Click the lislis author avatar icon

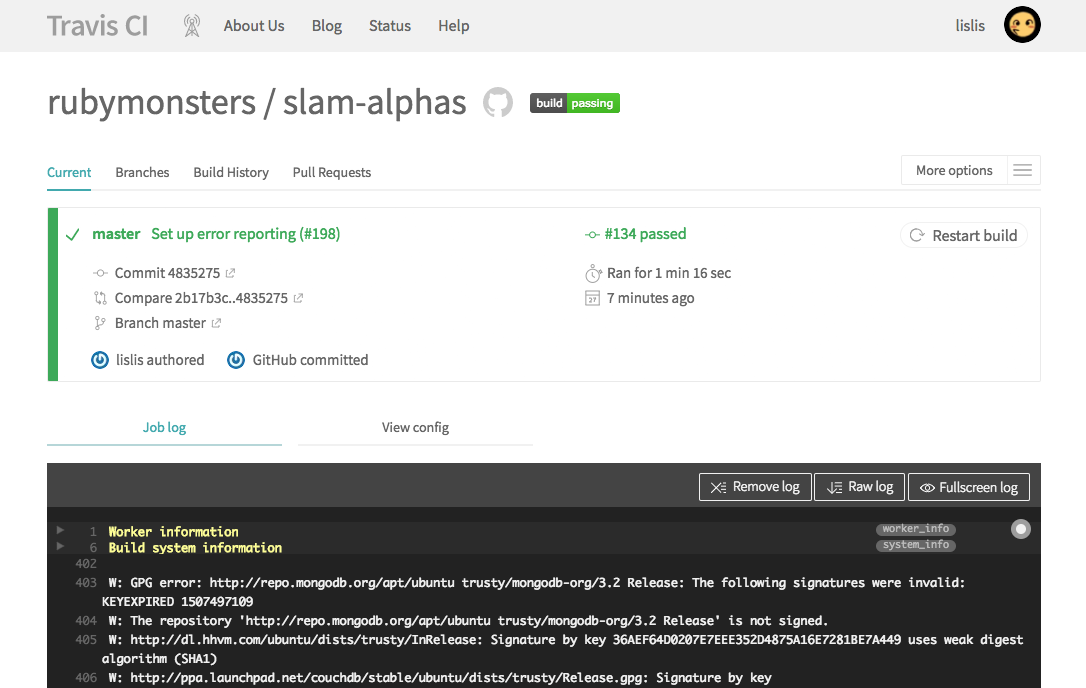(x=100, y=360)
